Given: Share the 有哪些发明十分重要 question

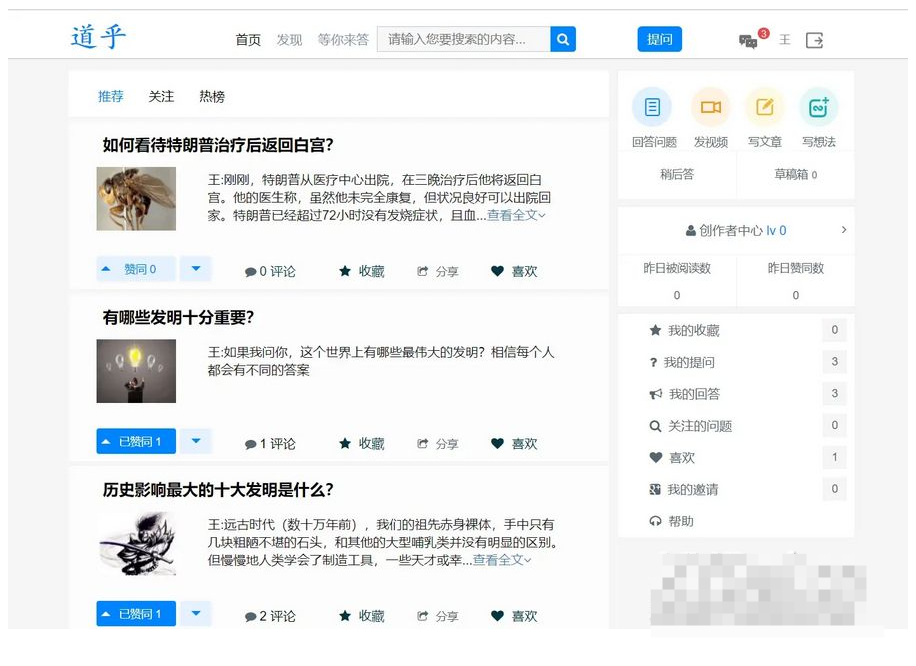Looking at the screenshot, I should tap(438, 443).
